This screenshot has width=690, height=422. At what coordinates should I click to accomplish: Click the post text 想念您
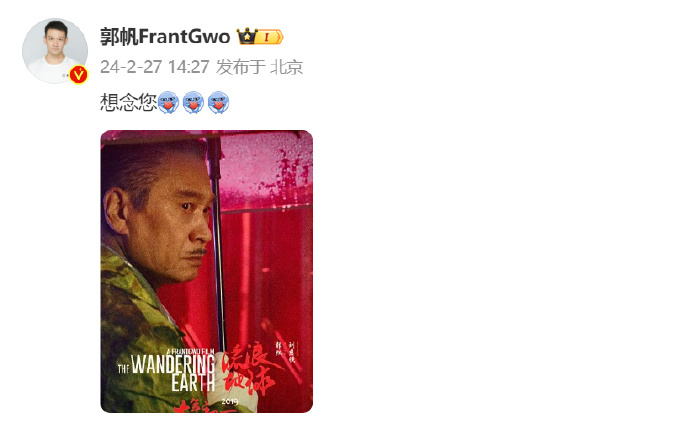point(128,102)
